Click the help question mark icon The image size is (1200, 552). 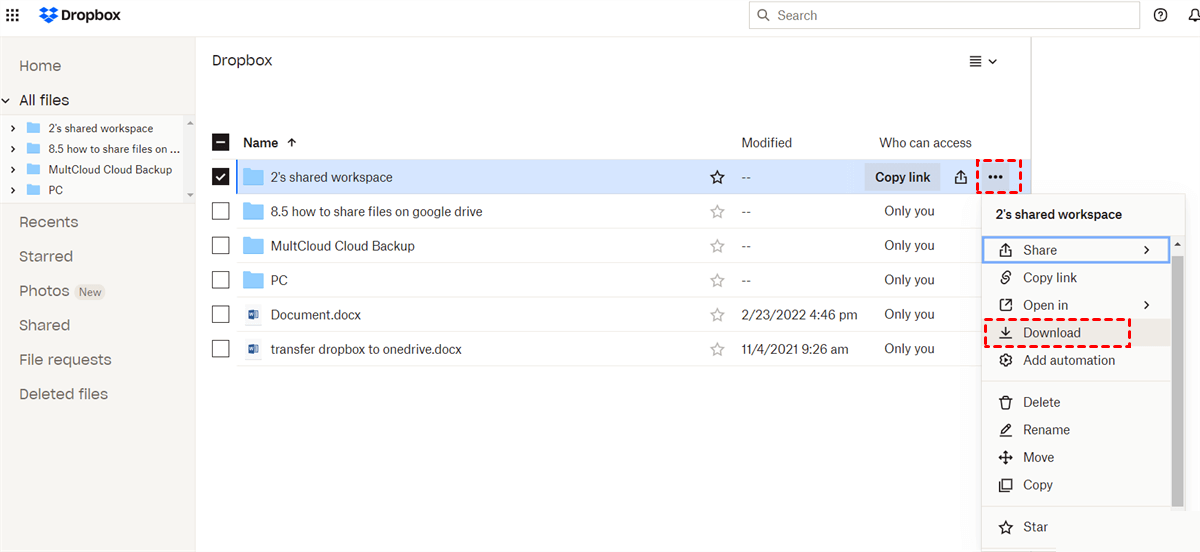point(1160,15)
